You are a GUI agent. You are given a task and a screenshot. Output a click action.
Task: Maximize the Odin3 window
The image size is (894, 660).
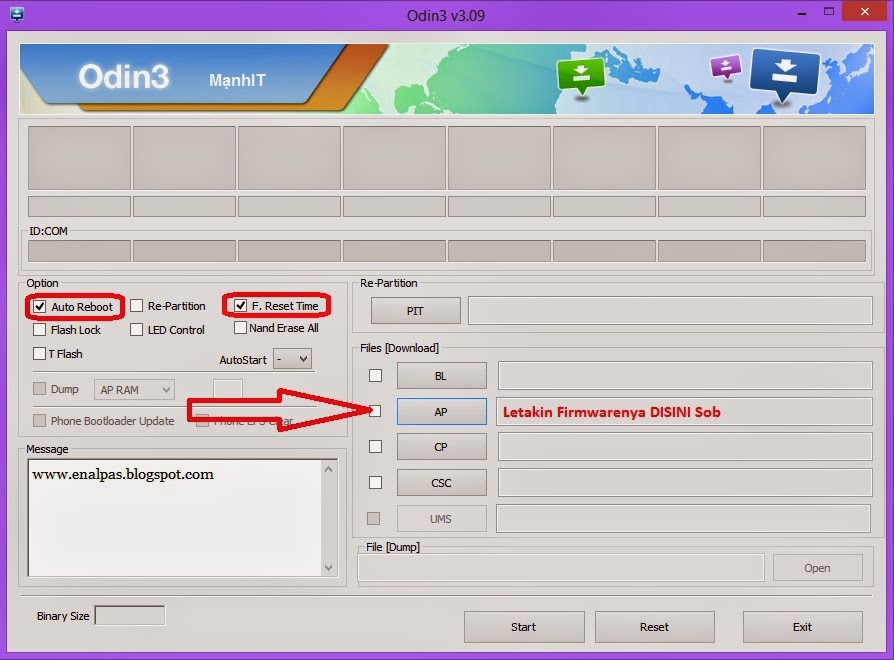(x=829, y=12)
